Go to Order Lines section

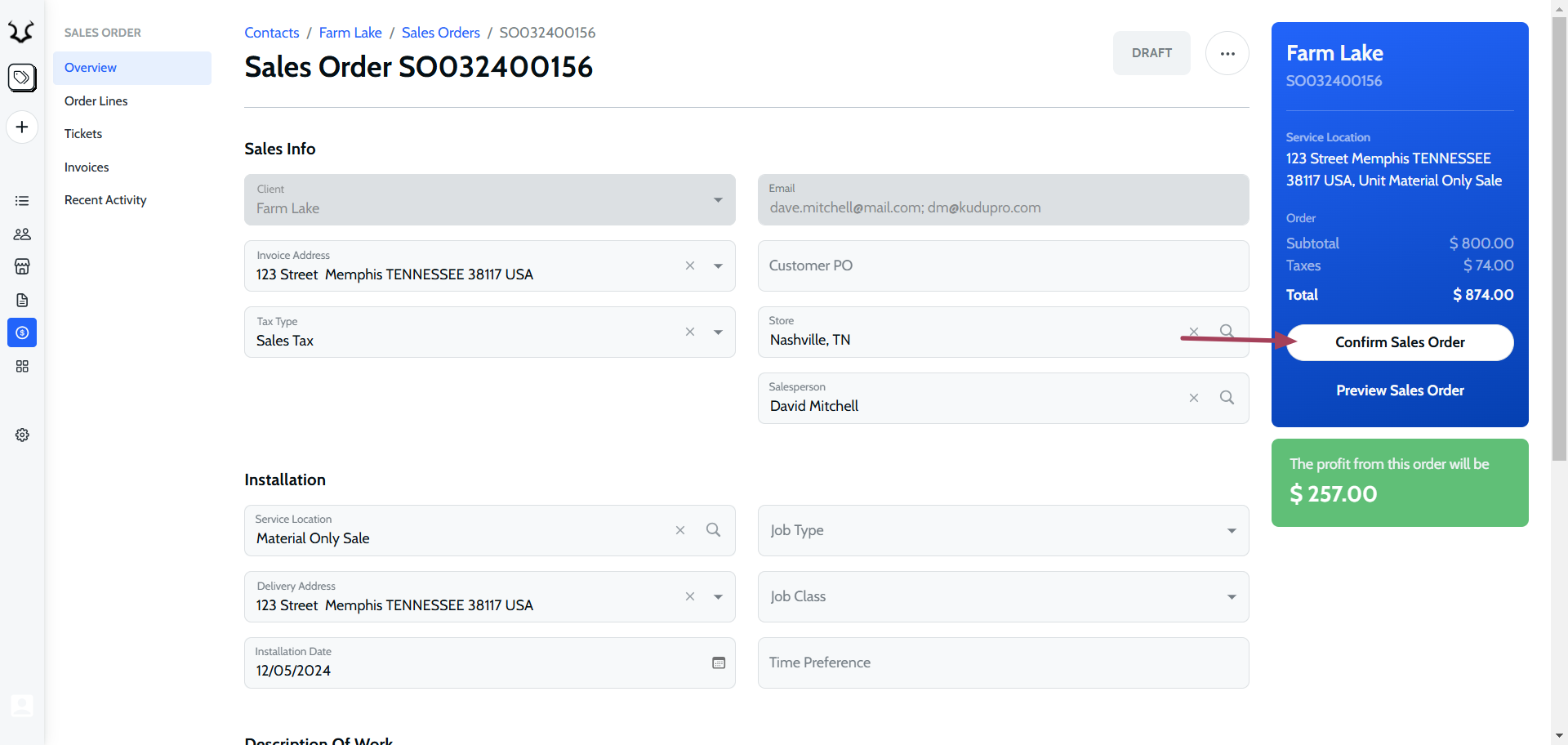[x=96, y=101]
